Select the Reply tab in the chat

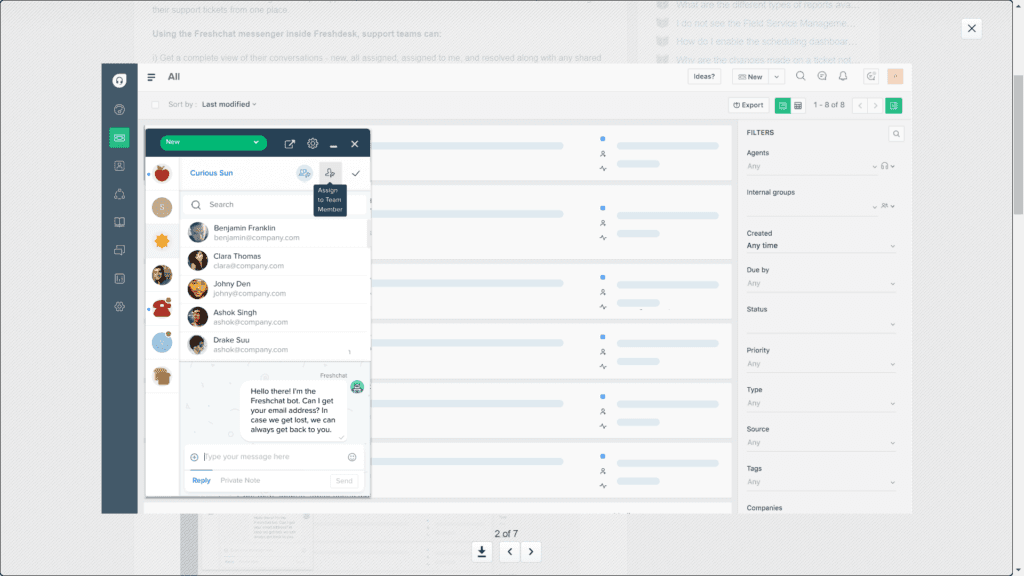200,480
